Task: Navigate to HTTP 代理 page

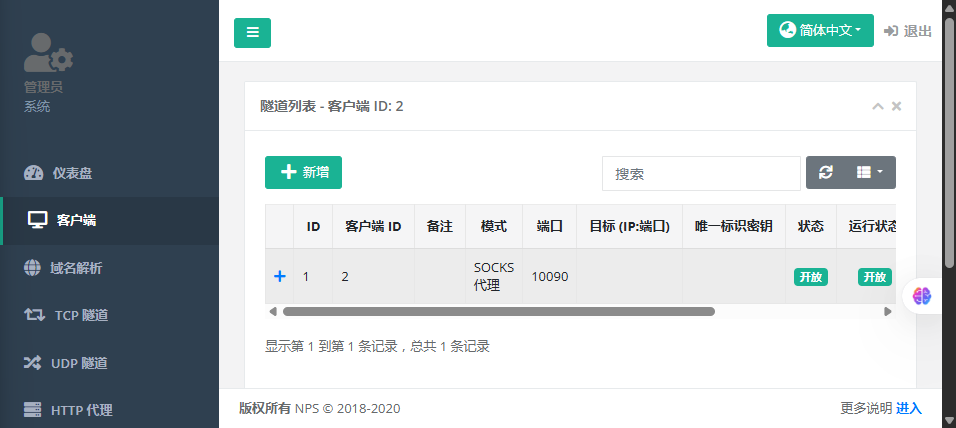Action: (80, 409)
